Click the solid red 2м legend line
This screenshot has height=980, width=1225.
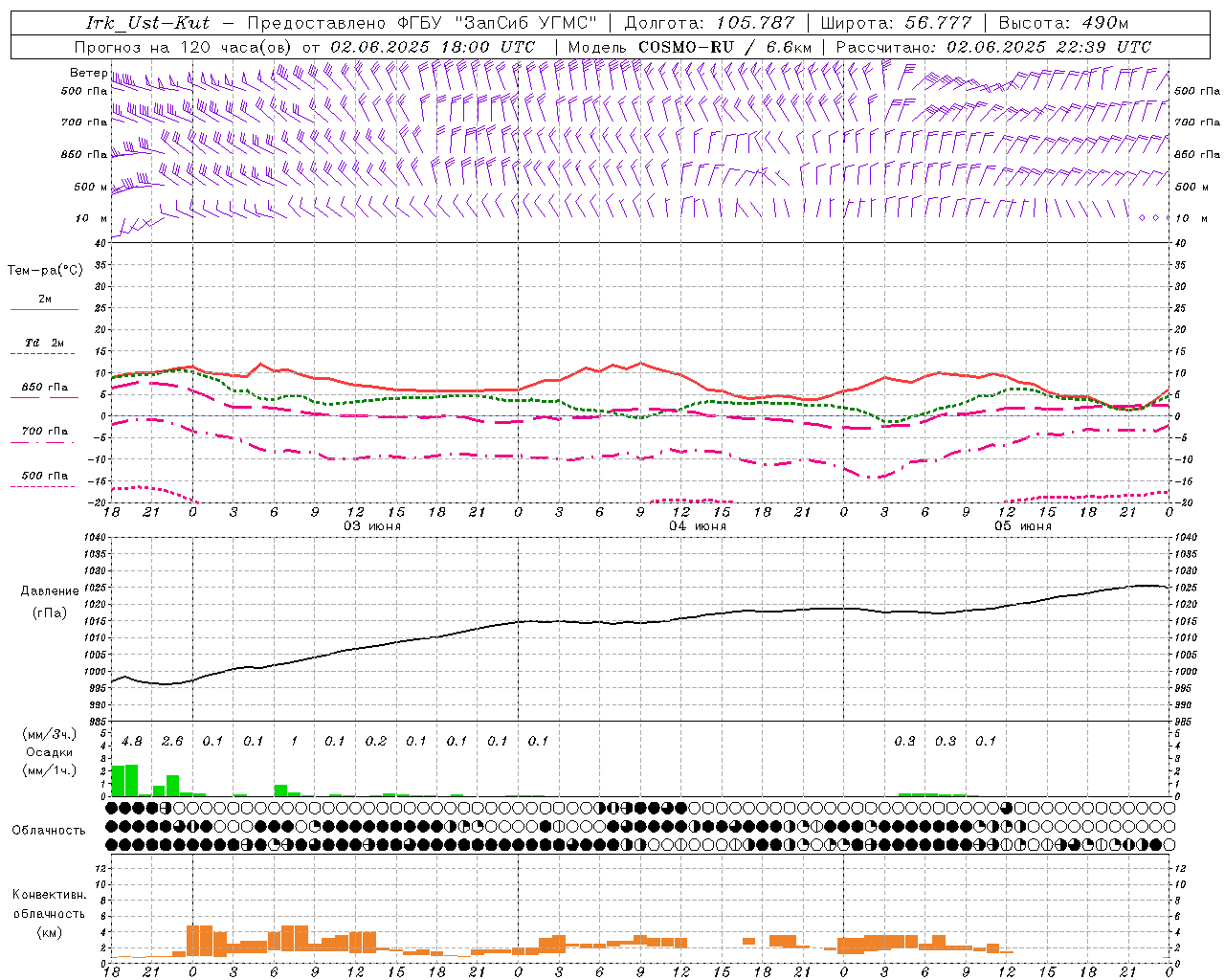coord(44,310)
